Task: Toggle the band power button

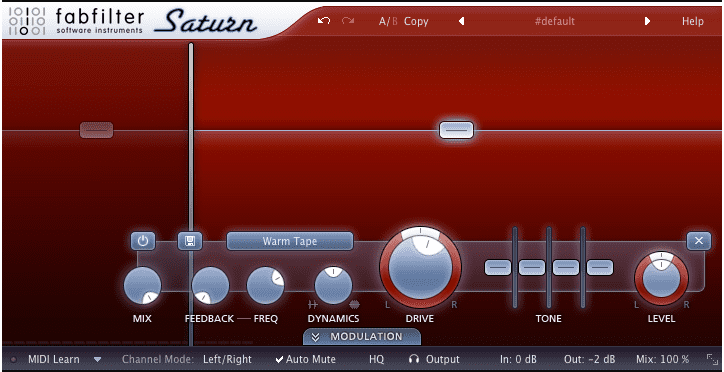Action: [143, 241]
